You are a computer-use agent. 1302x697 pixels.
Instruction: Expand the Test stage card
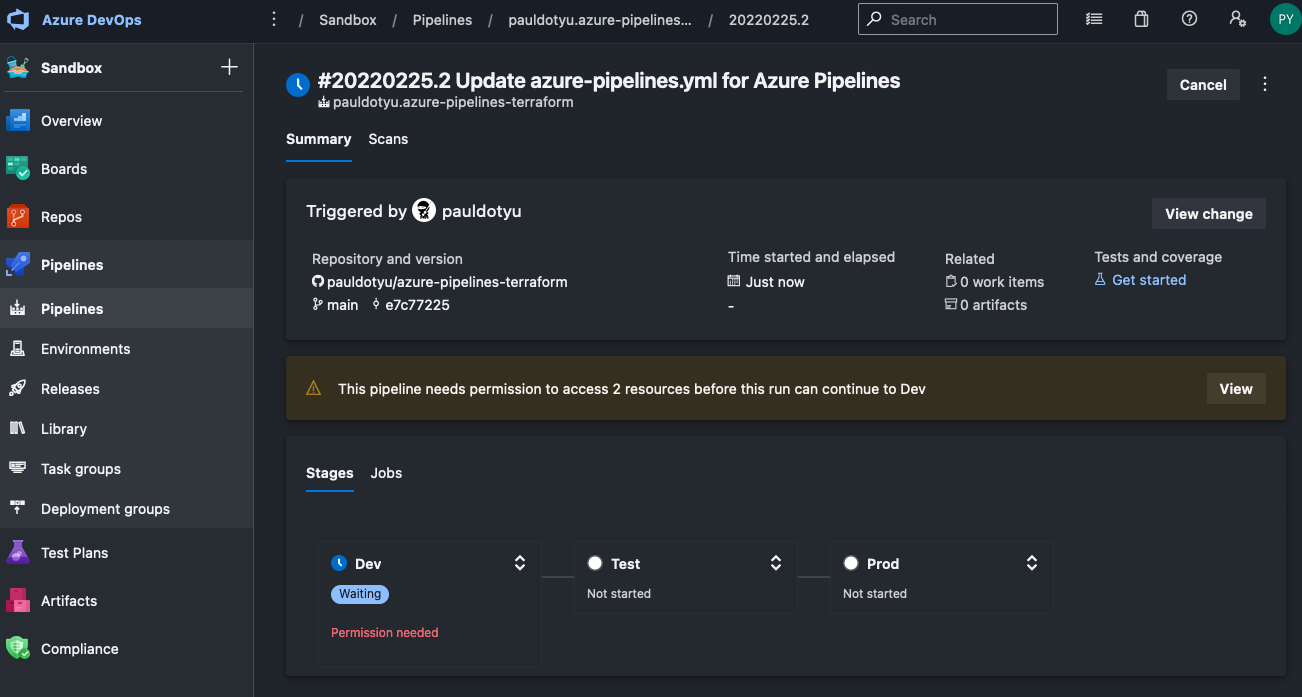[x=776, y=563]
